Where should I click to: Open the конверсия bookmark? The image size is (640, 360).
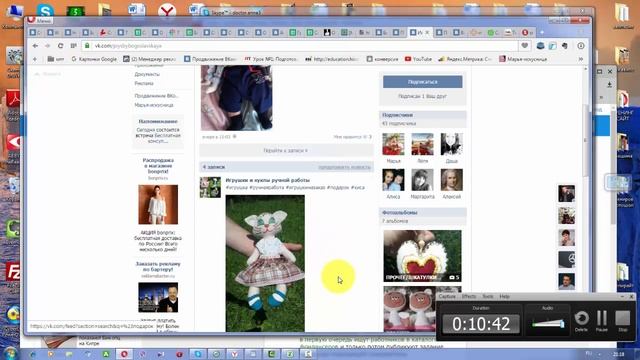(x=382, y=59)
